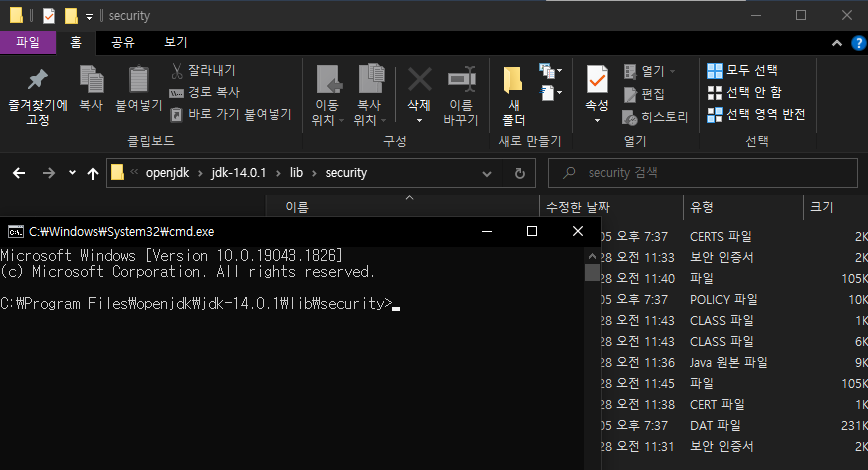Sort by 수정한 날짜 column header
The image size is (868, 470).
pos(611,206)
